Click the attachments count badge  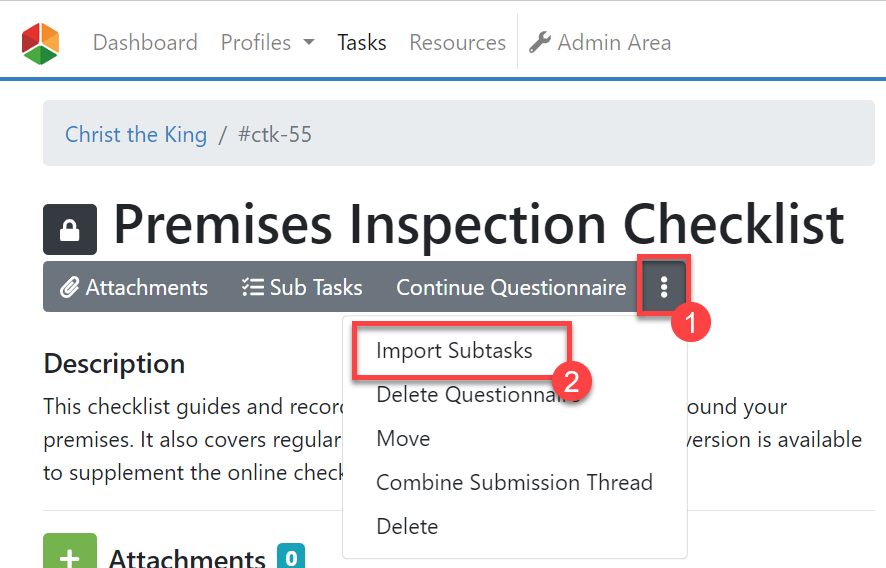coord(291,556)
